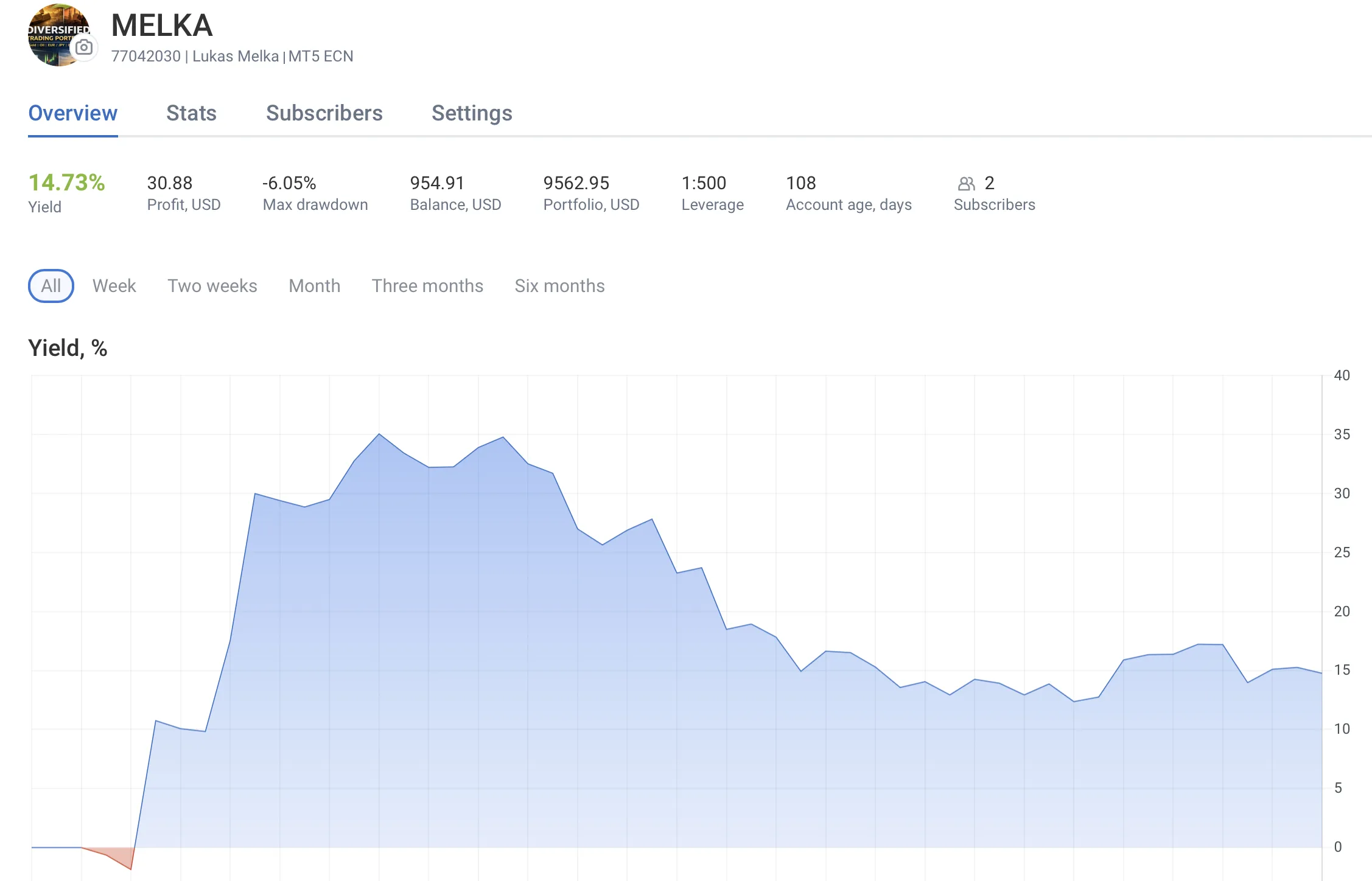Select the Six months range
The image size is (1372, 881).
tap(559, 286)
